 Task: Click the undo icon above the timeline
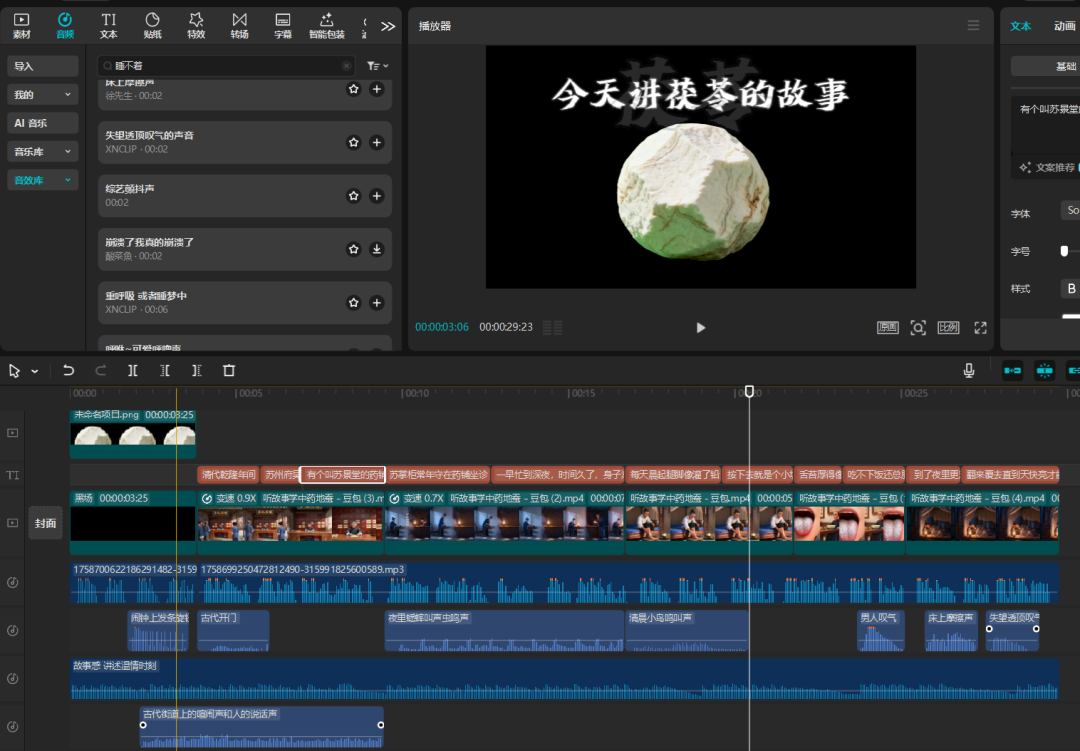point(68,370)
